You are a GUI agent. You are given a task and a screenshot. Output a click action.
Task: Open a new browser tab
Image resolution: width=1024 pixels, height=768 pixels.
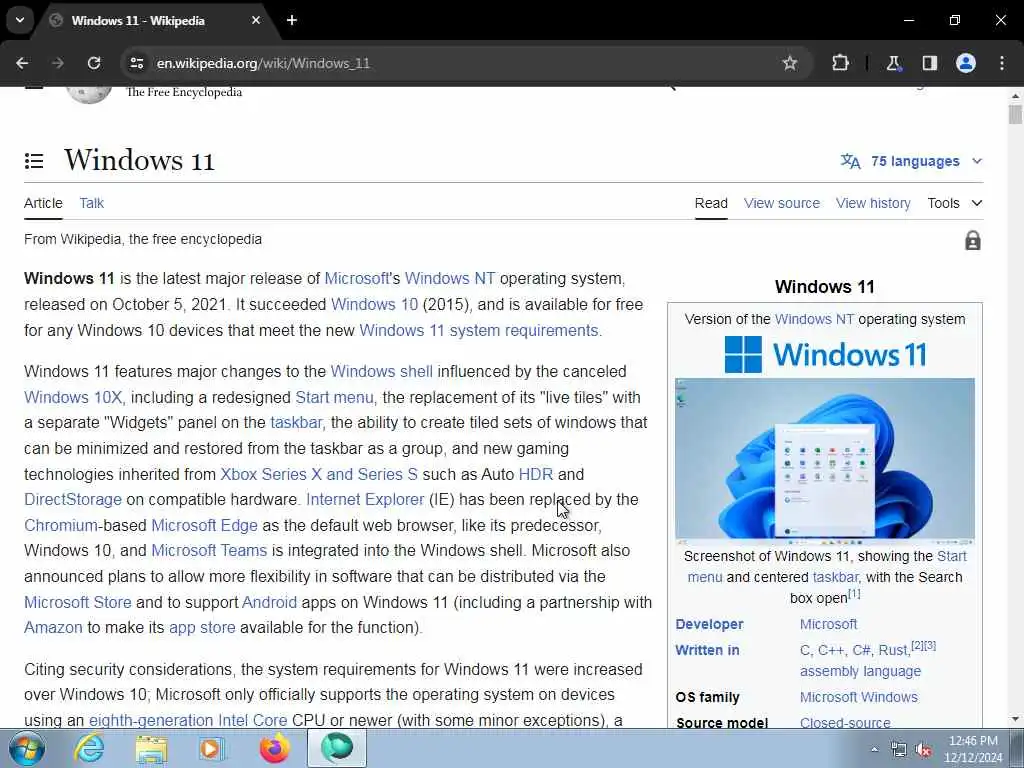[292, 20]
